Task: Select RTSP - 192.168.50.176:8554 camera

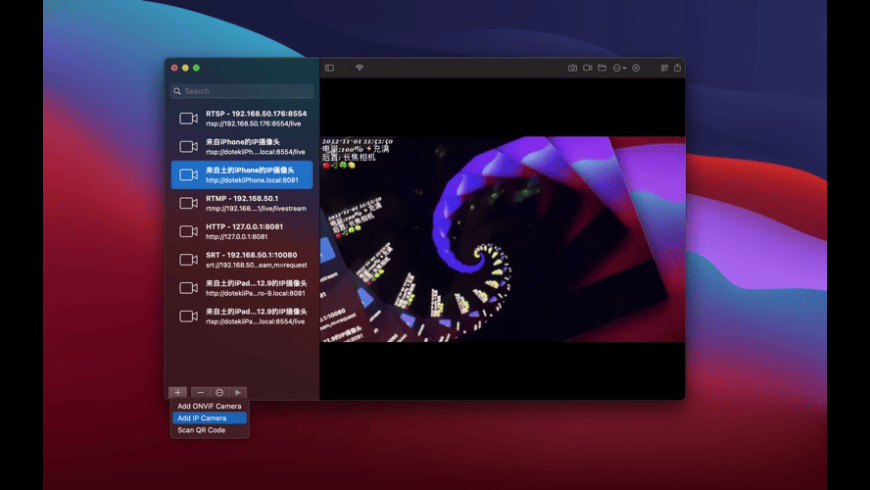Action: click(242, 118)
